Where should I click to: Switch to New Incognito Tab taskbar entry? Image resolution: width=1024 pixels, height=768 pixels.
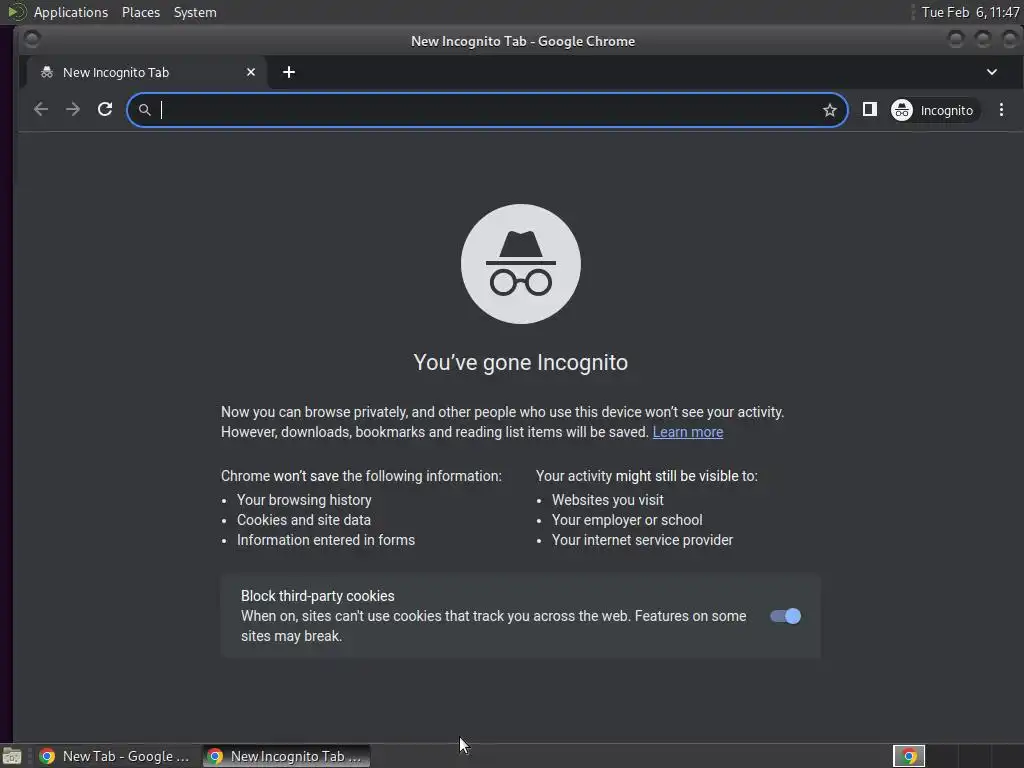(x=286, y=756)
